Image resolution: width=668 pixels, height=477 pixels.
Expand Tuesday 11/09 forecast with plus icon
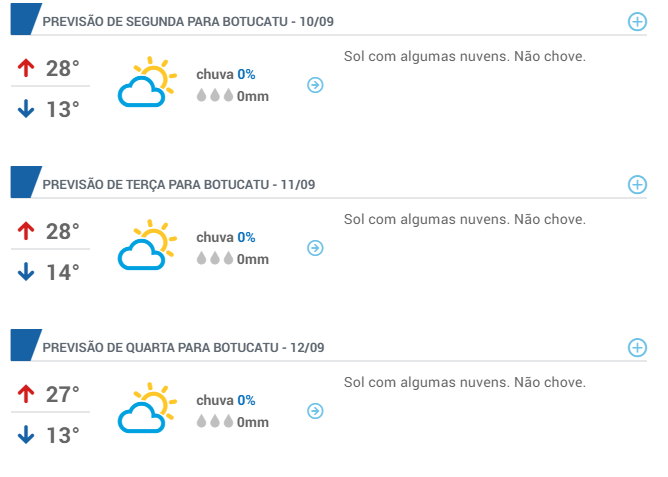pos(637,184)
